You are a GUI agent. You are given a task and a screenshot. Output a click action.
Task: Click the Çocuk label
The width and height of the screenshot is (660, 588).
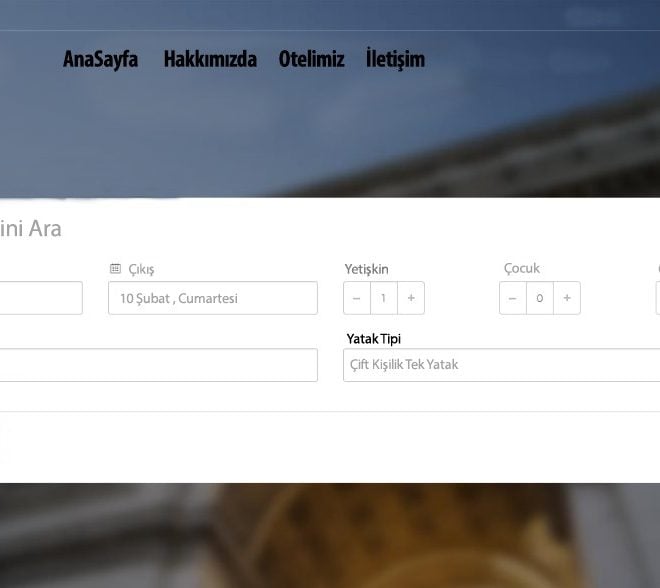coord(522,268)
